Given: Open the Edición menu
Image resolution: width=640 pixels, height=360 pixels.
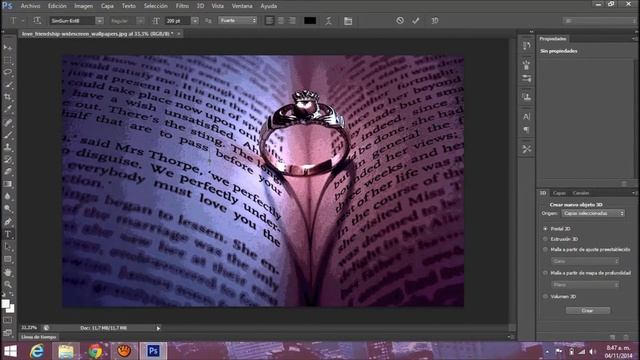Looking at the screenshot, I should [57, 6].
